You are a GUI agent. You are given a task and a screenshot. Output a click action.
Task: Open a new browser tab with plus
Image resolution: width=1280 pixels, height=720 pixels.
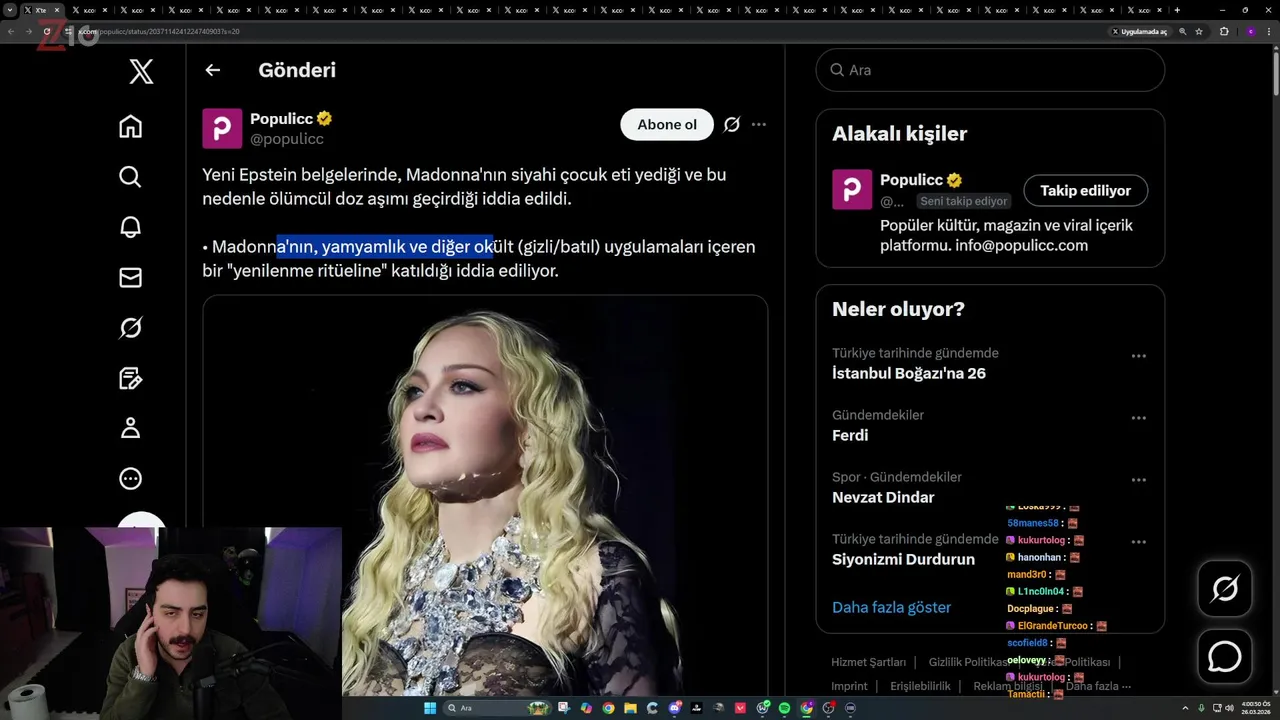point(1177,10)
